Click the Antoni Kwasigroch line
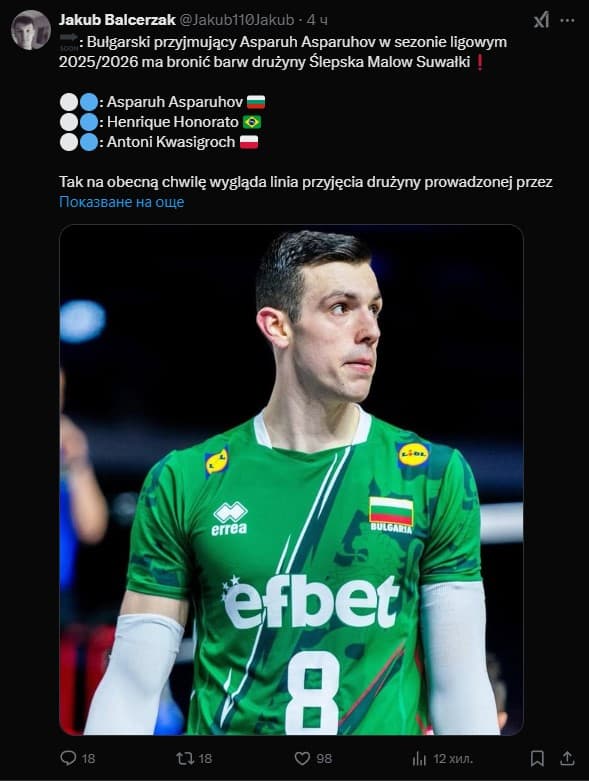The width and height of the screenshot is (589, 781). pos(159,142)
